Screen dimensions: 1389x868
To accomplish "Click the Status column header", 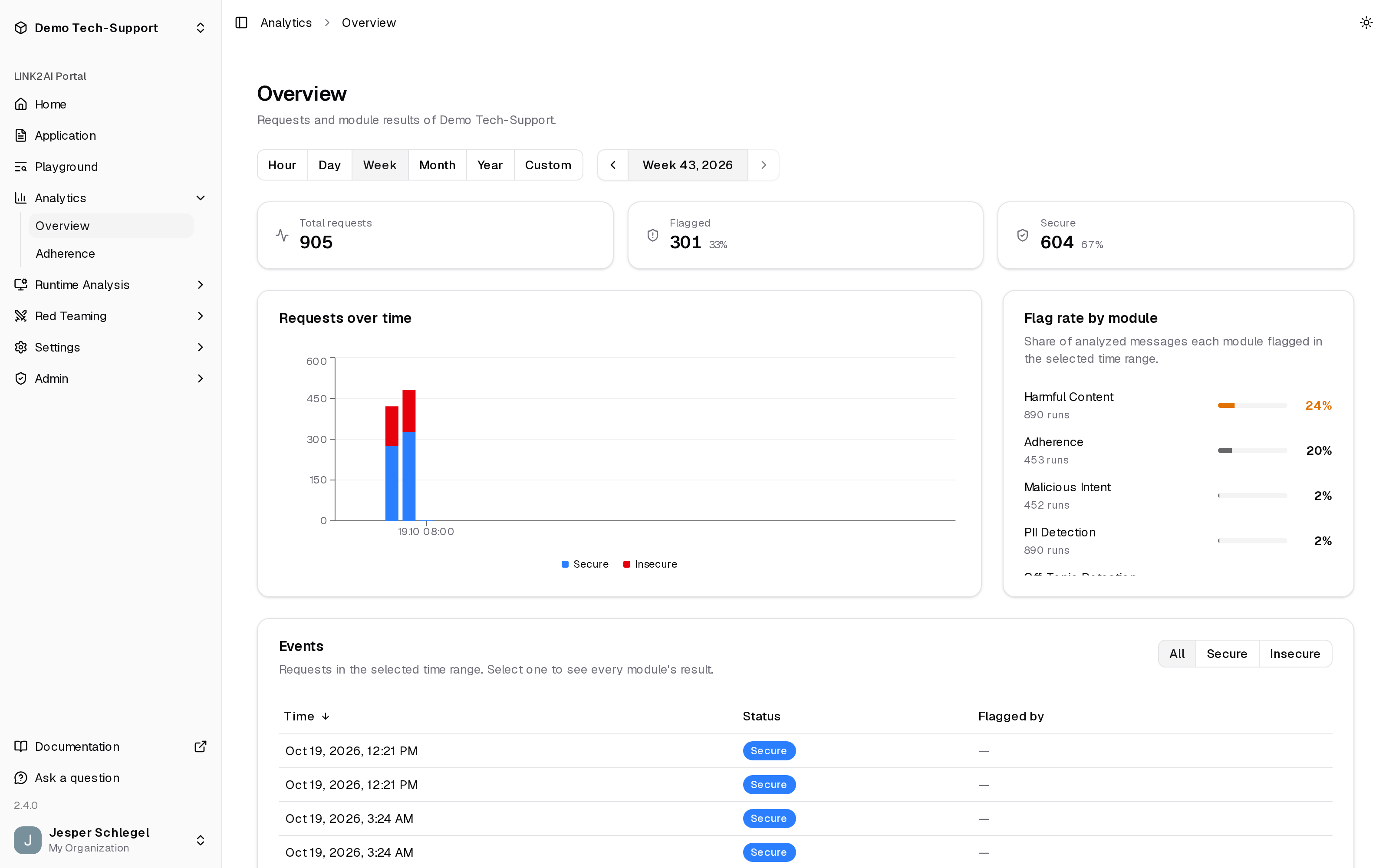I will pyautogui.click(x=761, y=717).
